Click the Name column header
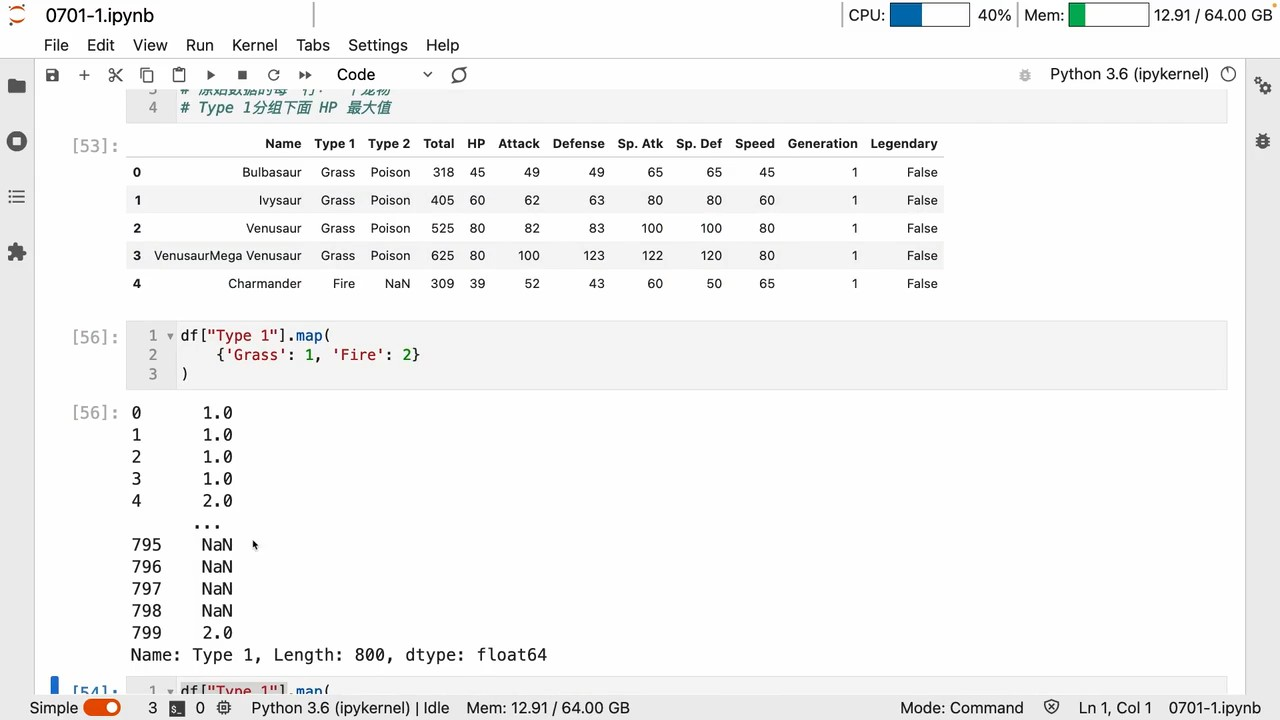The width and height of the screenshot is (1280, 720). 283,144
